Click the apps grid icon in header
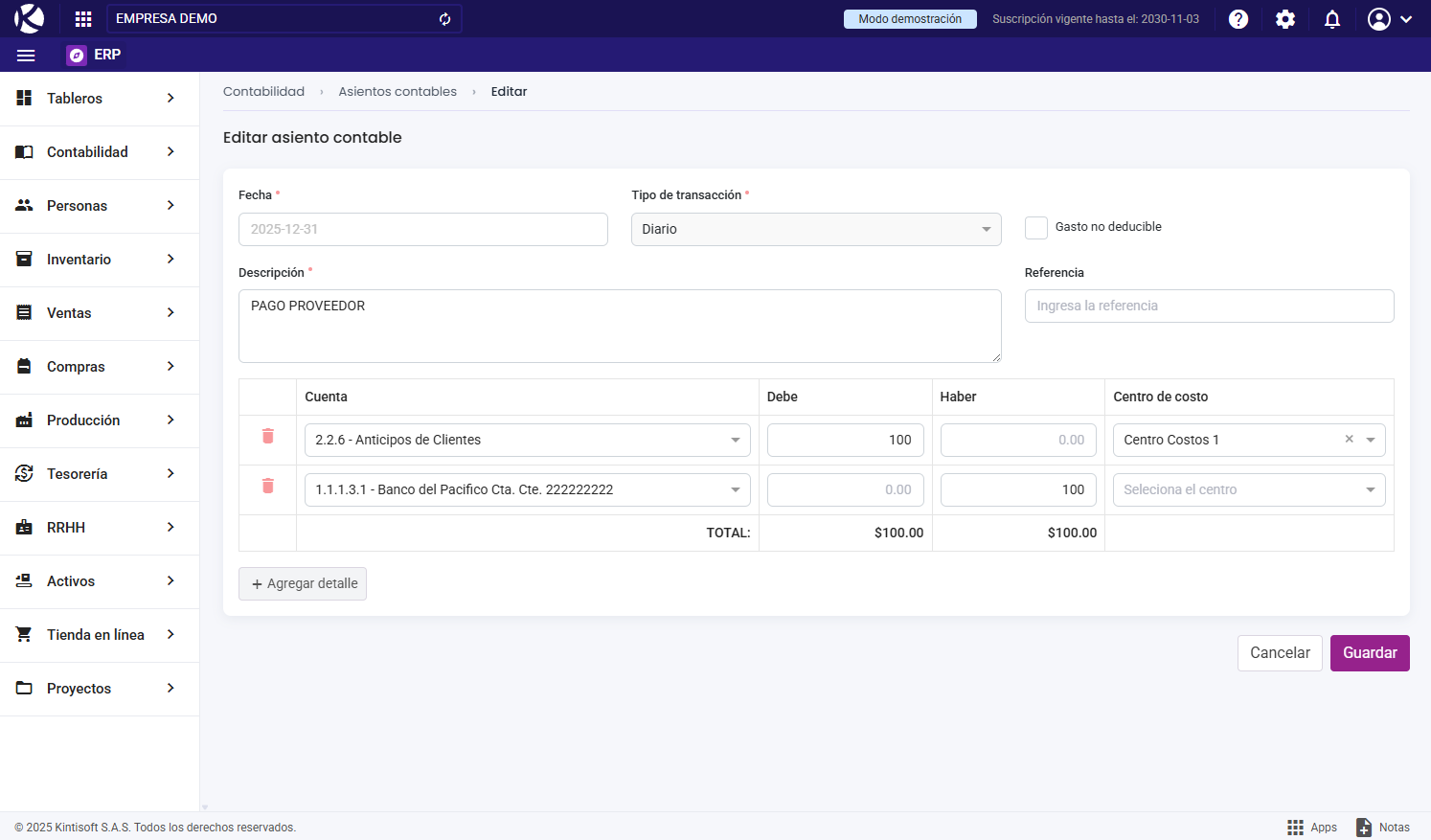The image size is (1431, 840). click(83, 19)
